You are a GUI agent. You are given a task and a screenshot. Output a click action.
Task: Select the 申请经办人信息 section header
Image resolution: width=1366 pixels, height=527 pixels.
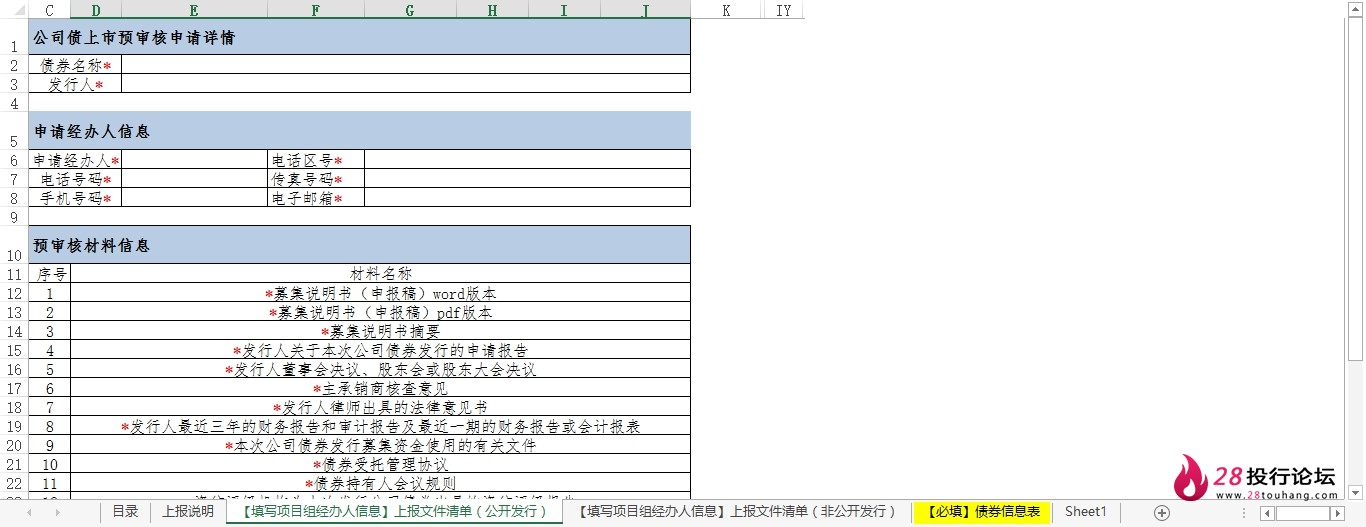359,131
